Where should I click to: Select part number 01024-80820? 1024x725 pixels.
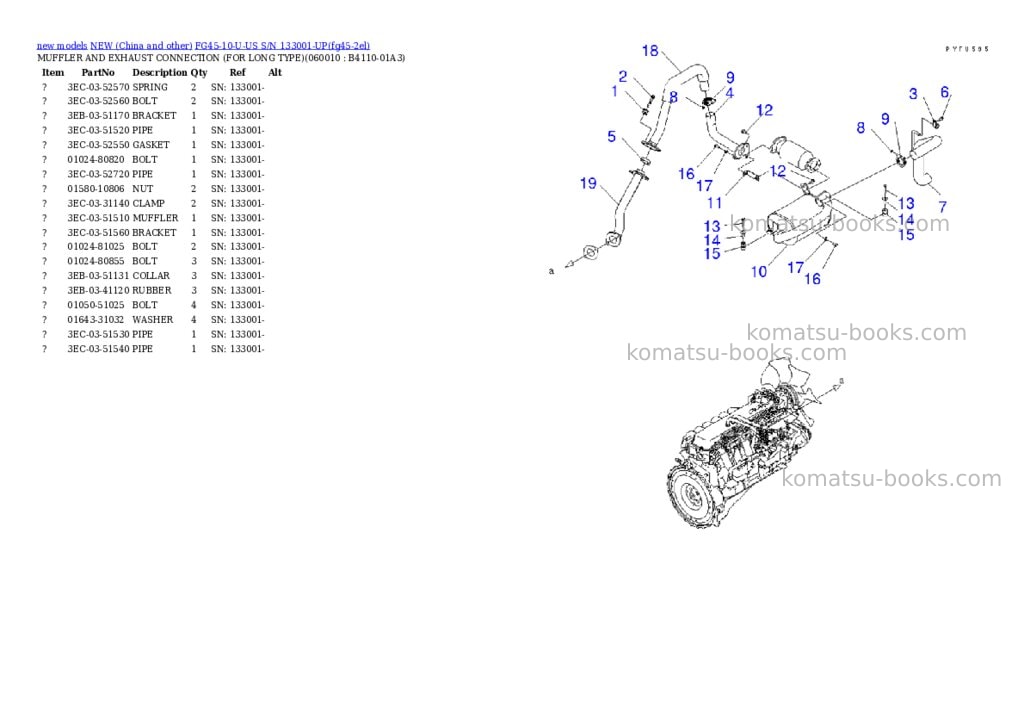pos(96,159)
